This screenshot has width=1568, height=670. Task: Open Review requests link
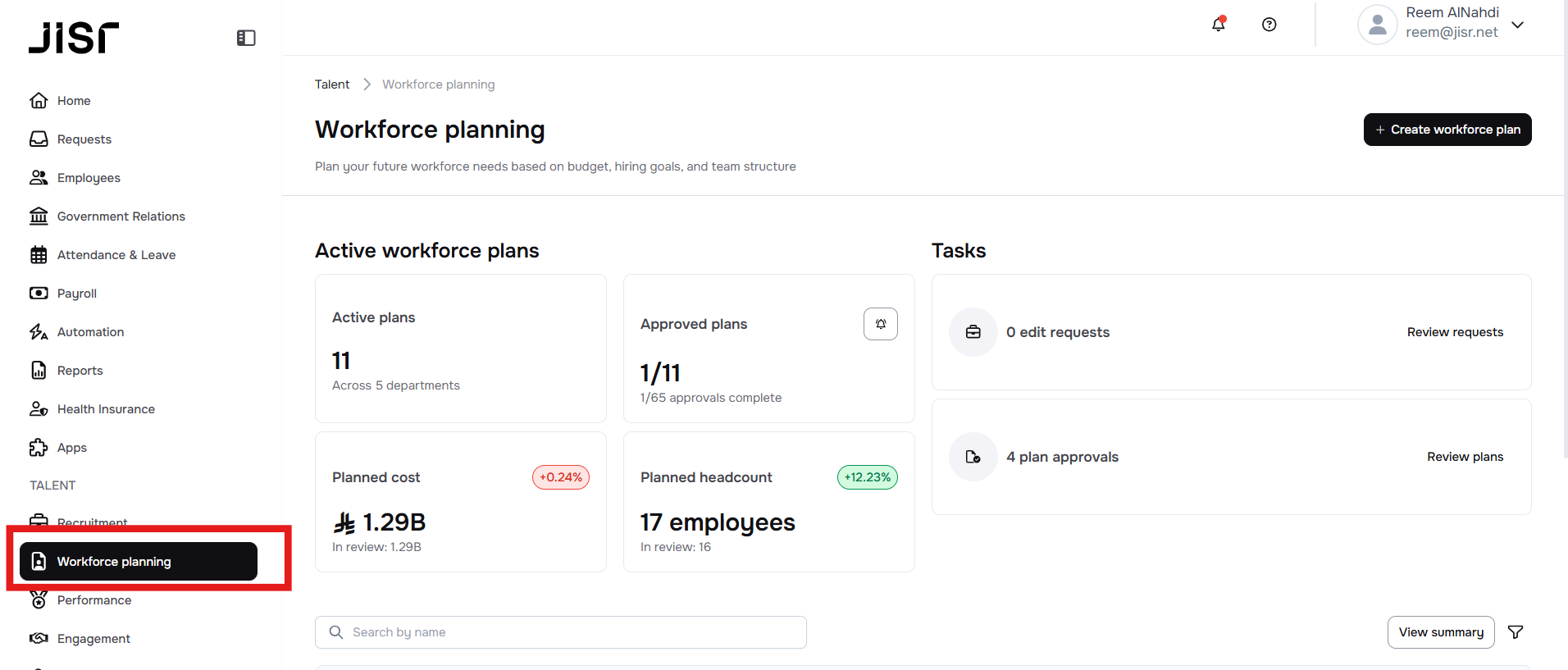[1455, 332]
